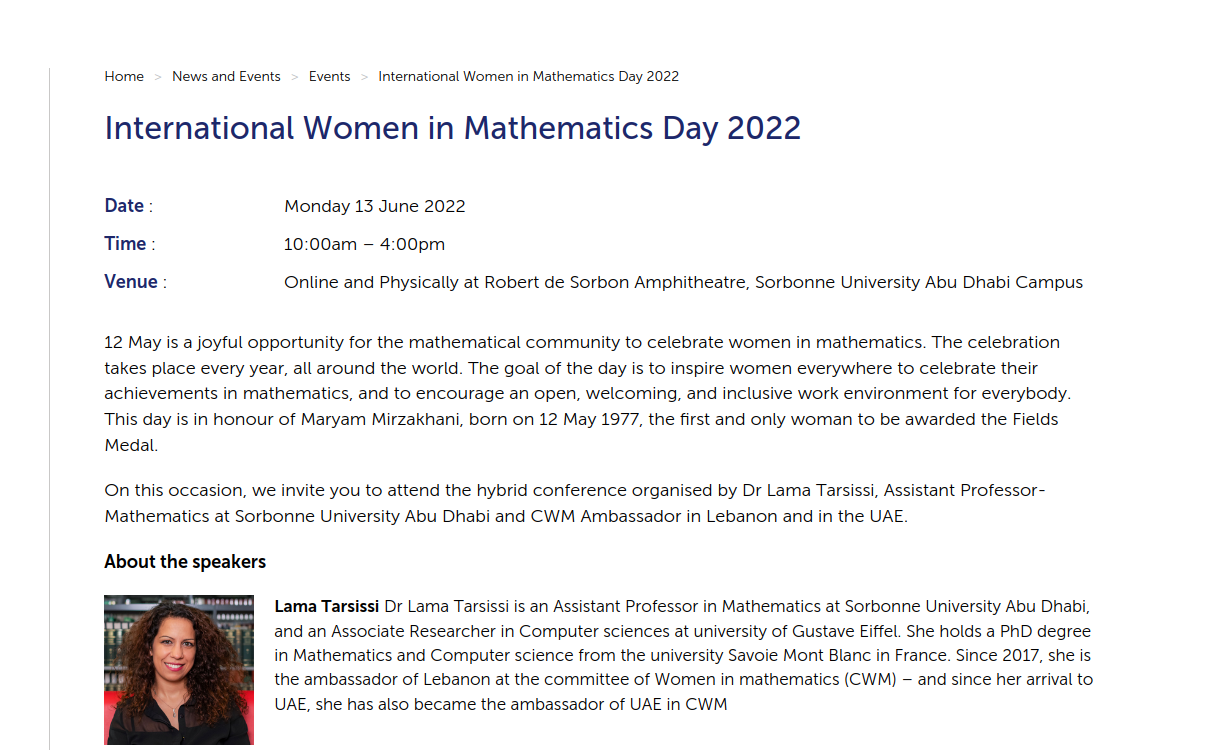Click the current-page breadcrumb for Mathematics Day 2022
This screenshot has height=750, width=1211.
(x=528, y=77)
